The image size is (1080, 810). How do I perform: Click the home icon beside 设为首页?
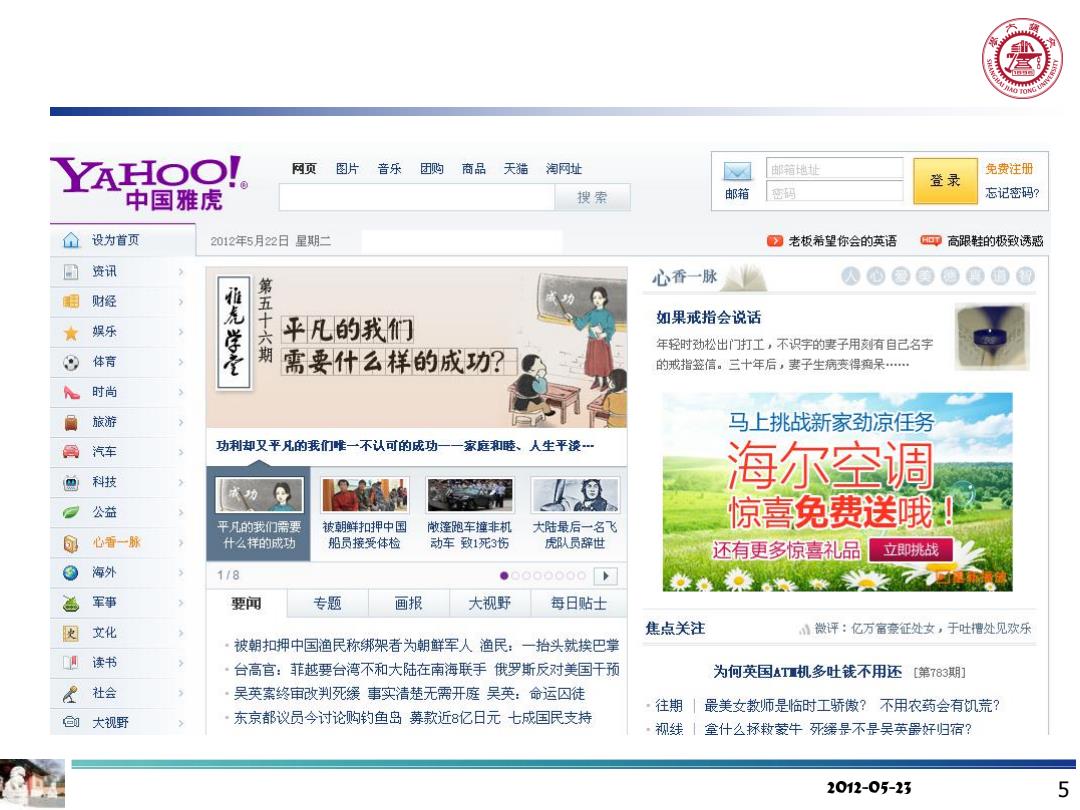pos(71,240)
